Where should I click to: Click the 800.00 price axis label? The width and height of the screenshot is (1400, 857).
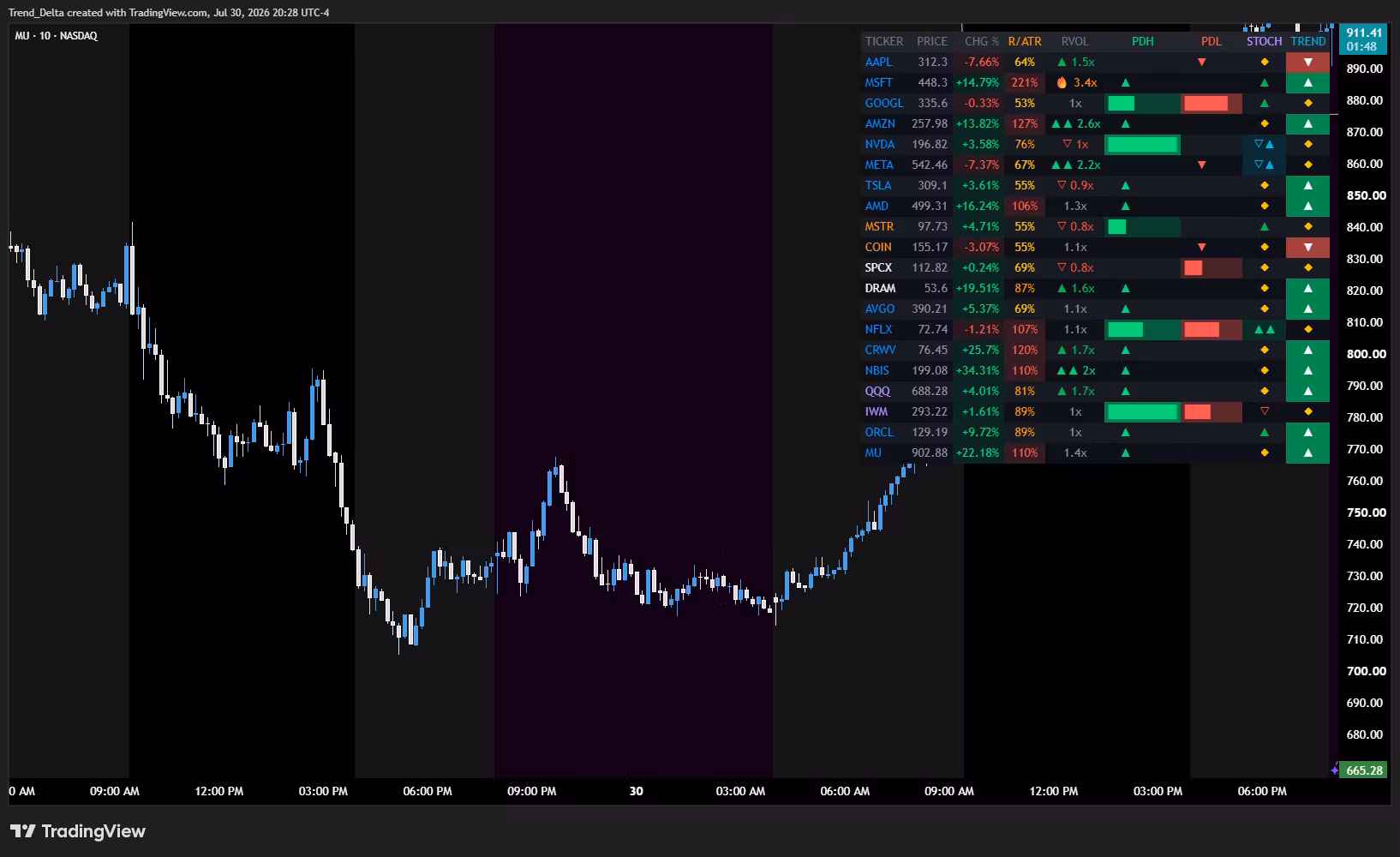coord(1366,354)
